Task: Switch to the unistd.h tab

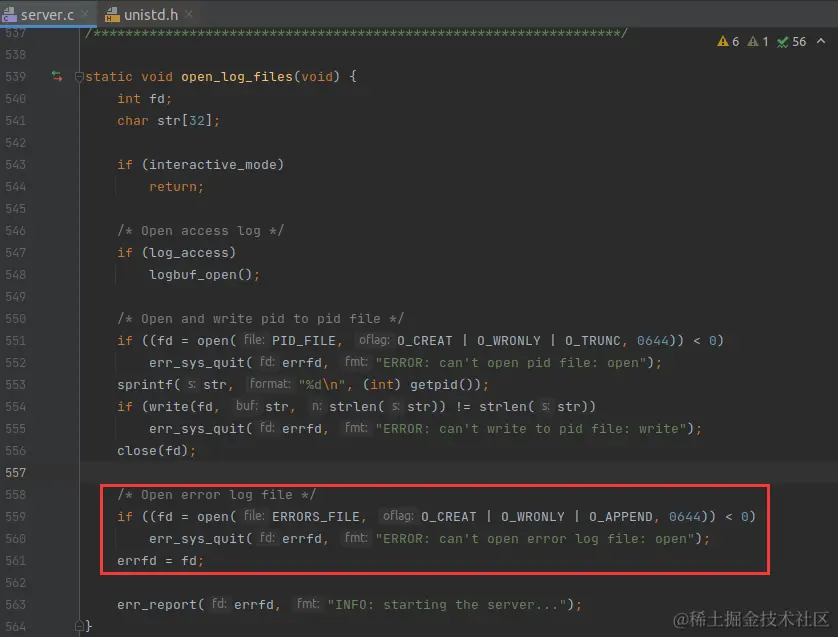Action: 151,14
